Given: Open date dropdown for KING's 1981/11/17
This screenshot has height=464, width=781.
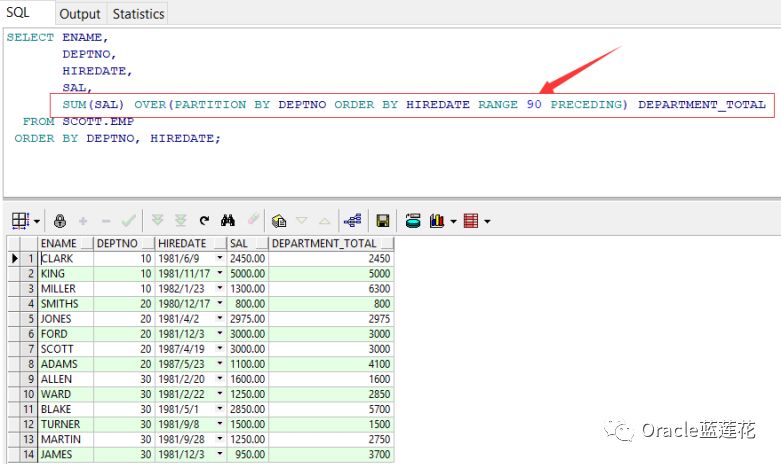Looking at the screenshot, I should point(220,273).
